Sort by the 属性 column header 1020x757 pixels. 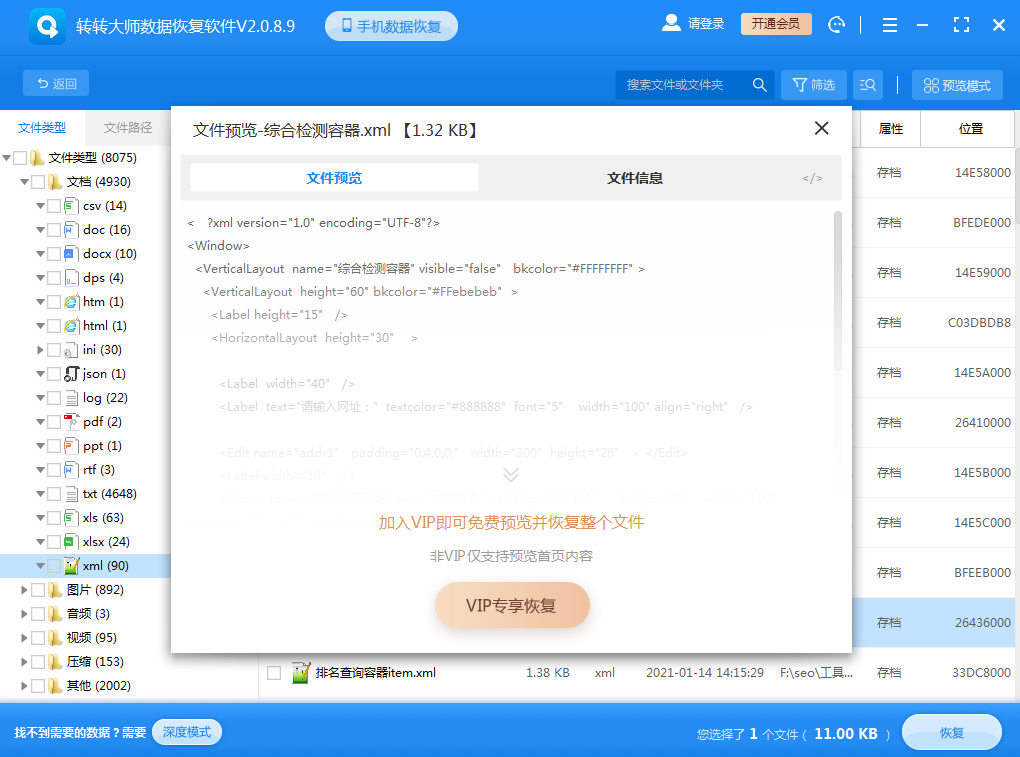click(891, 129)
